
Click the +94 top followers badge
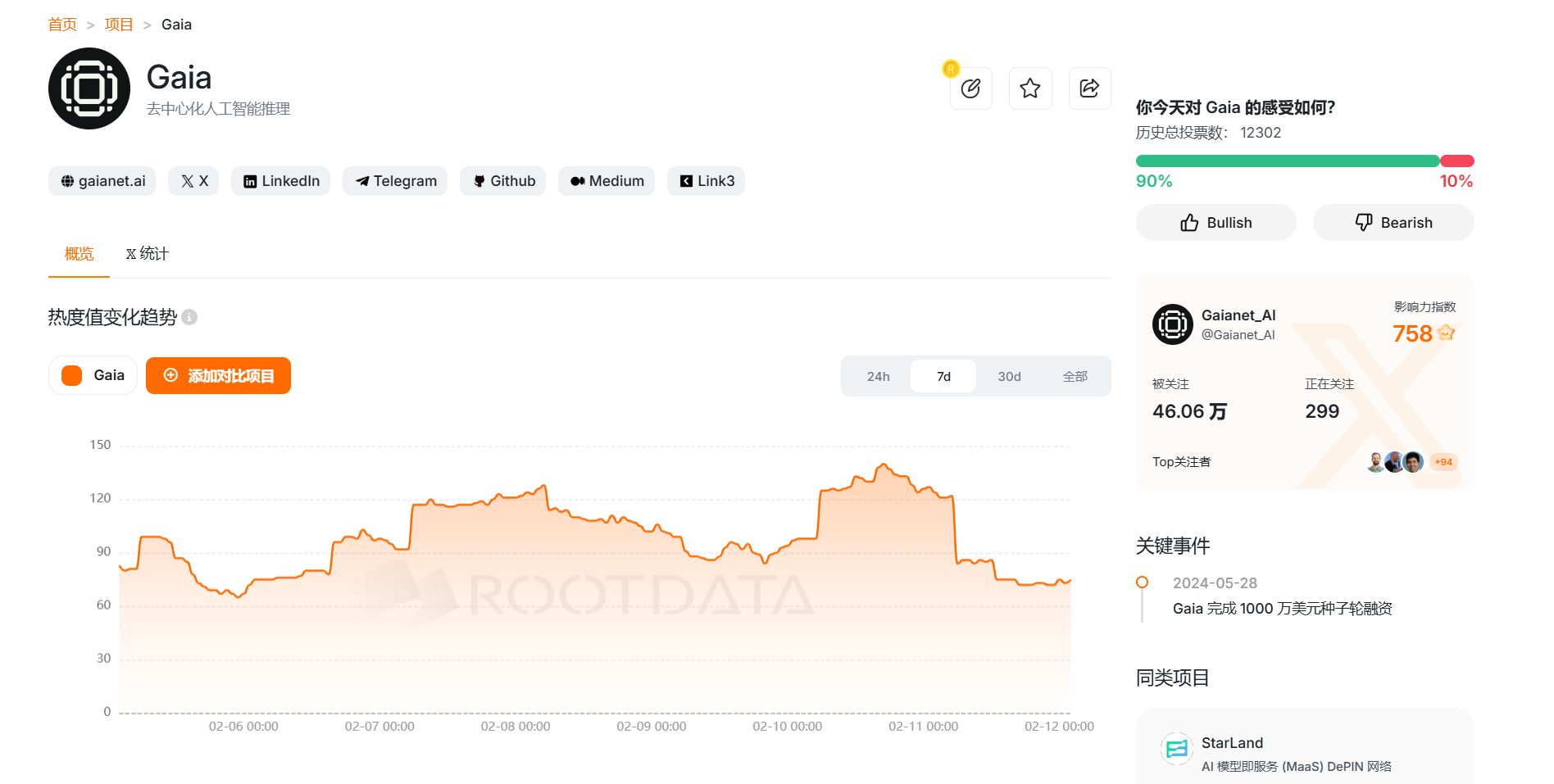coord(1443,462)
